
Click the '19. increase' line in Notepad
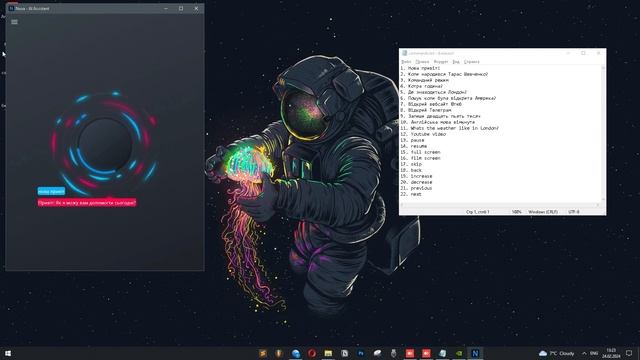pos(416,176)
